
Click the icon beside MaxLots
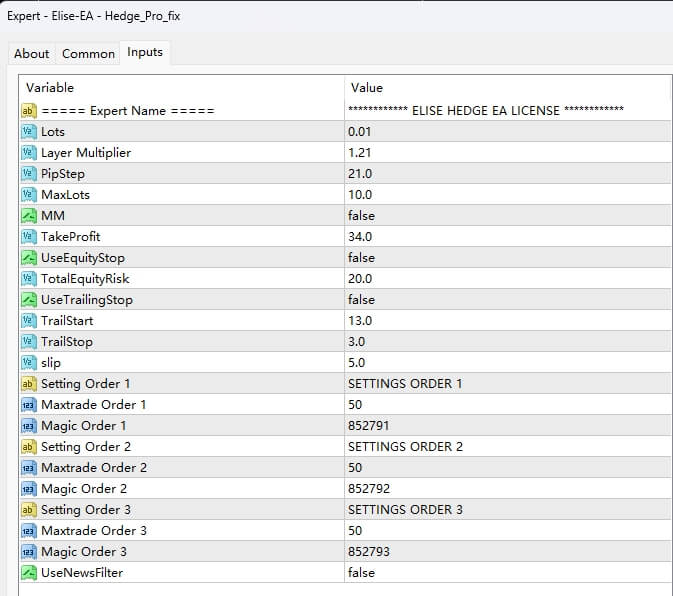28,195
